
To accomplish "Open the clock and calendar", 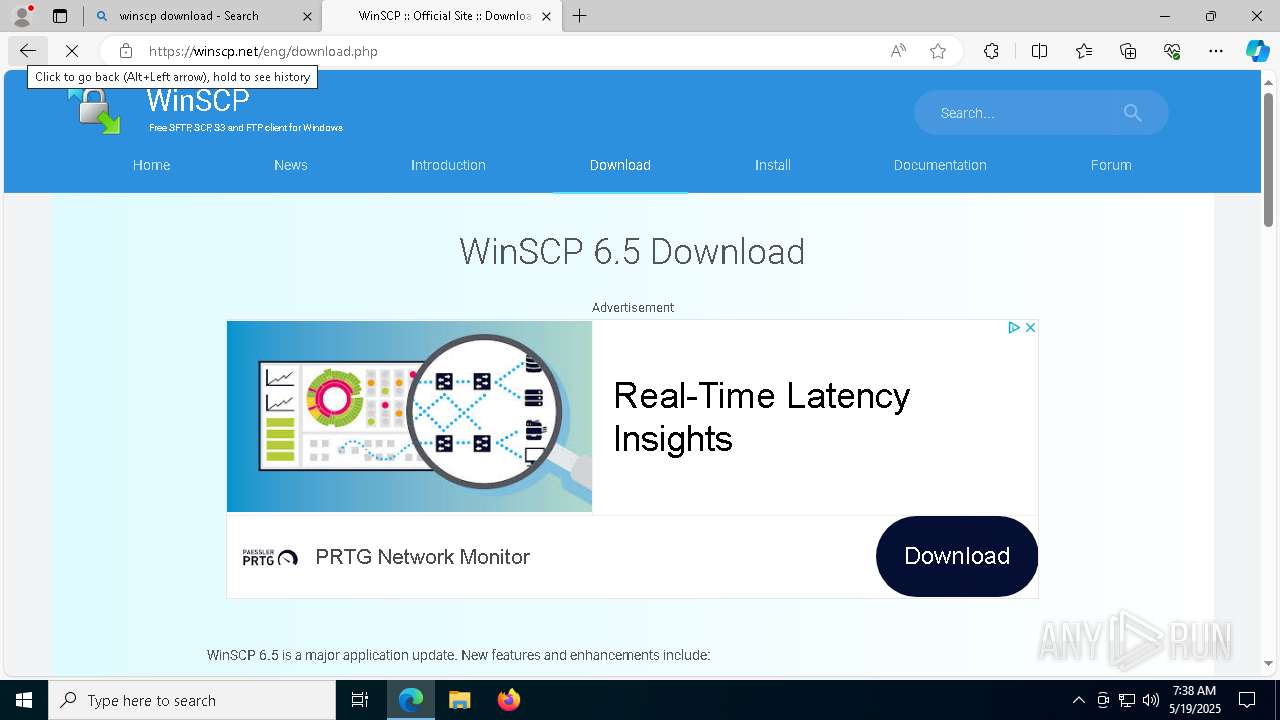I will (x=1194, y=700).
